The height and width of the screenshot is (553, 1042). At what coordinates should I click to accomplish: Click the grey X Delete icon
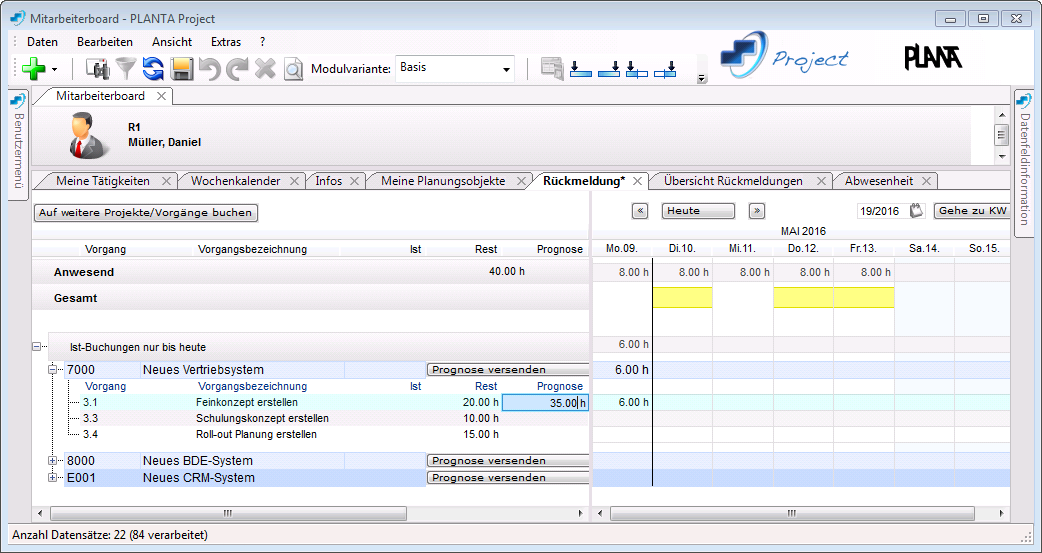(265, 69)
